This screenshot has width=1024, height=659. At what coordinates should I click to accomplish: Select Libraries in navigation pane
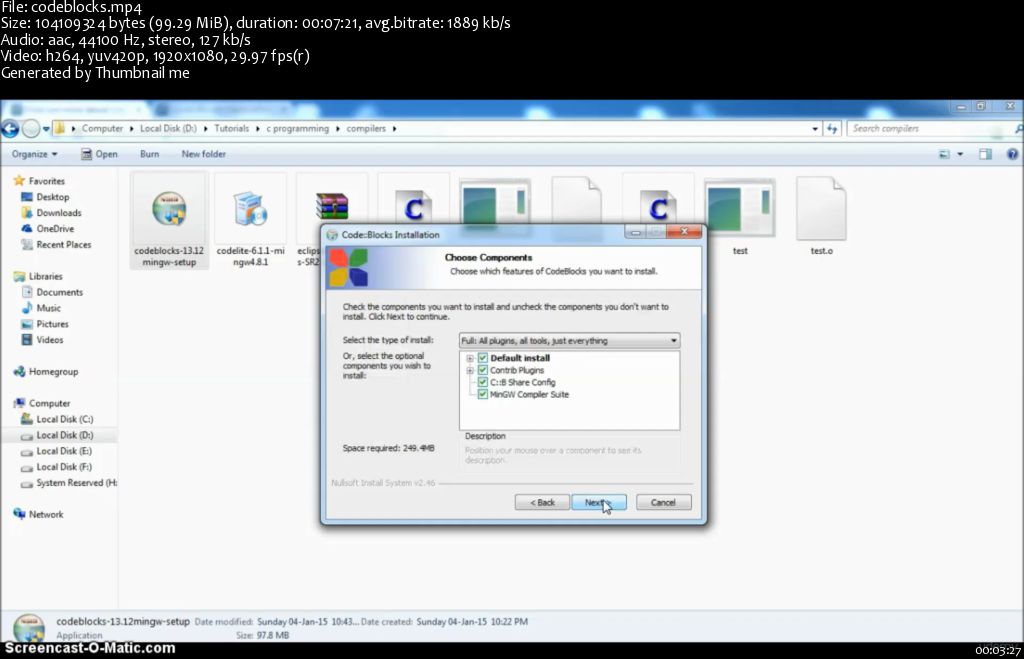(x=38, y=276)
